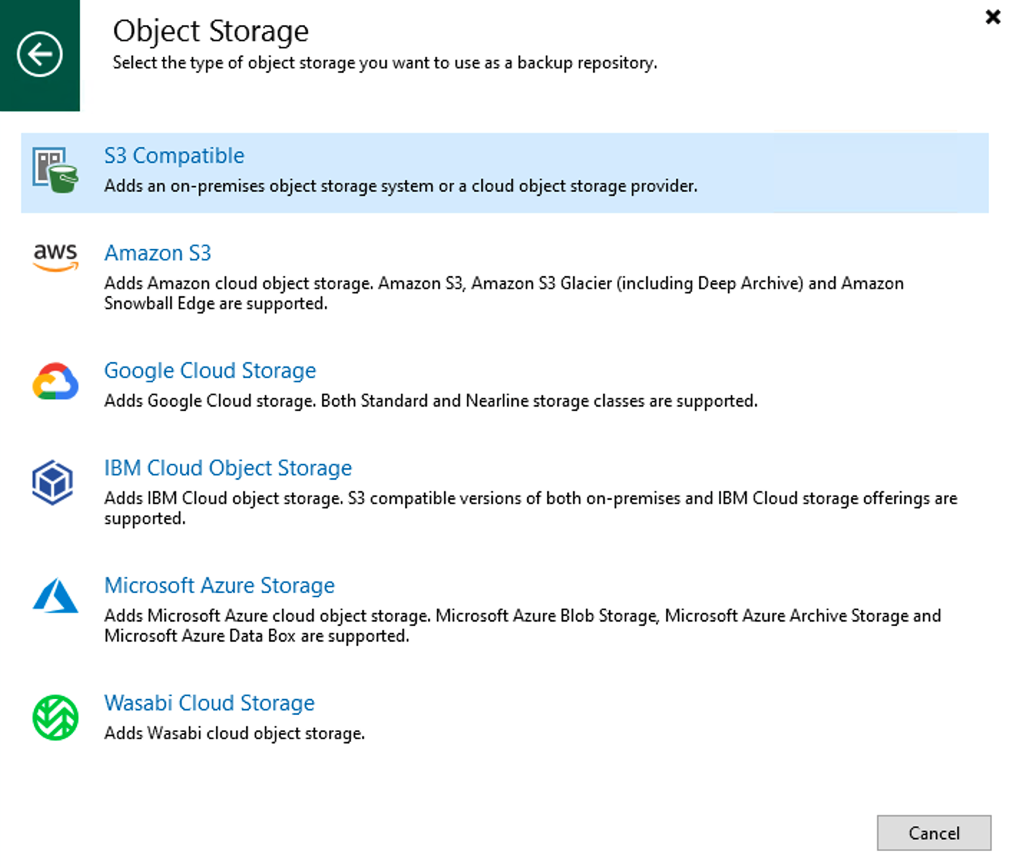Select Amazon S3 as storage type
This screenshot has width=1013, height=867.
[x=157, y=253]
